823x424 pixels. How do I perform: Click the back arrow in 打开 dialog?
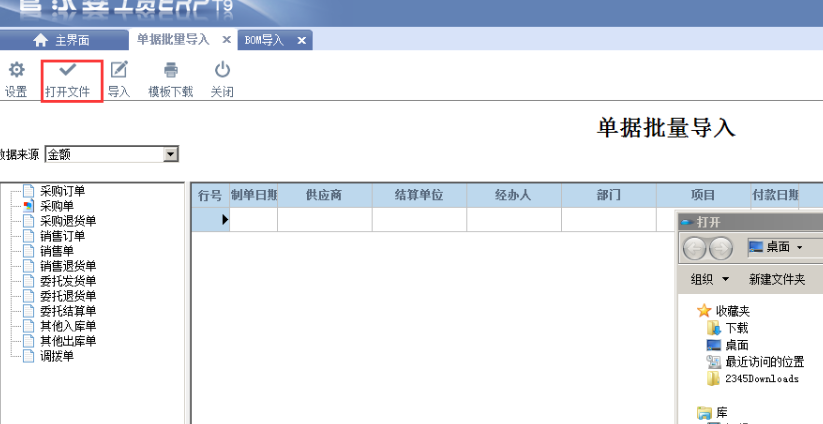point(695,248)
